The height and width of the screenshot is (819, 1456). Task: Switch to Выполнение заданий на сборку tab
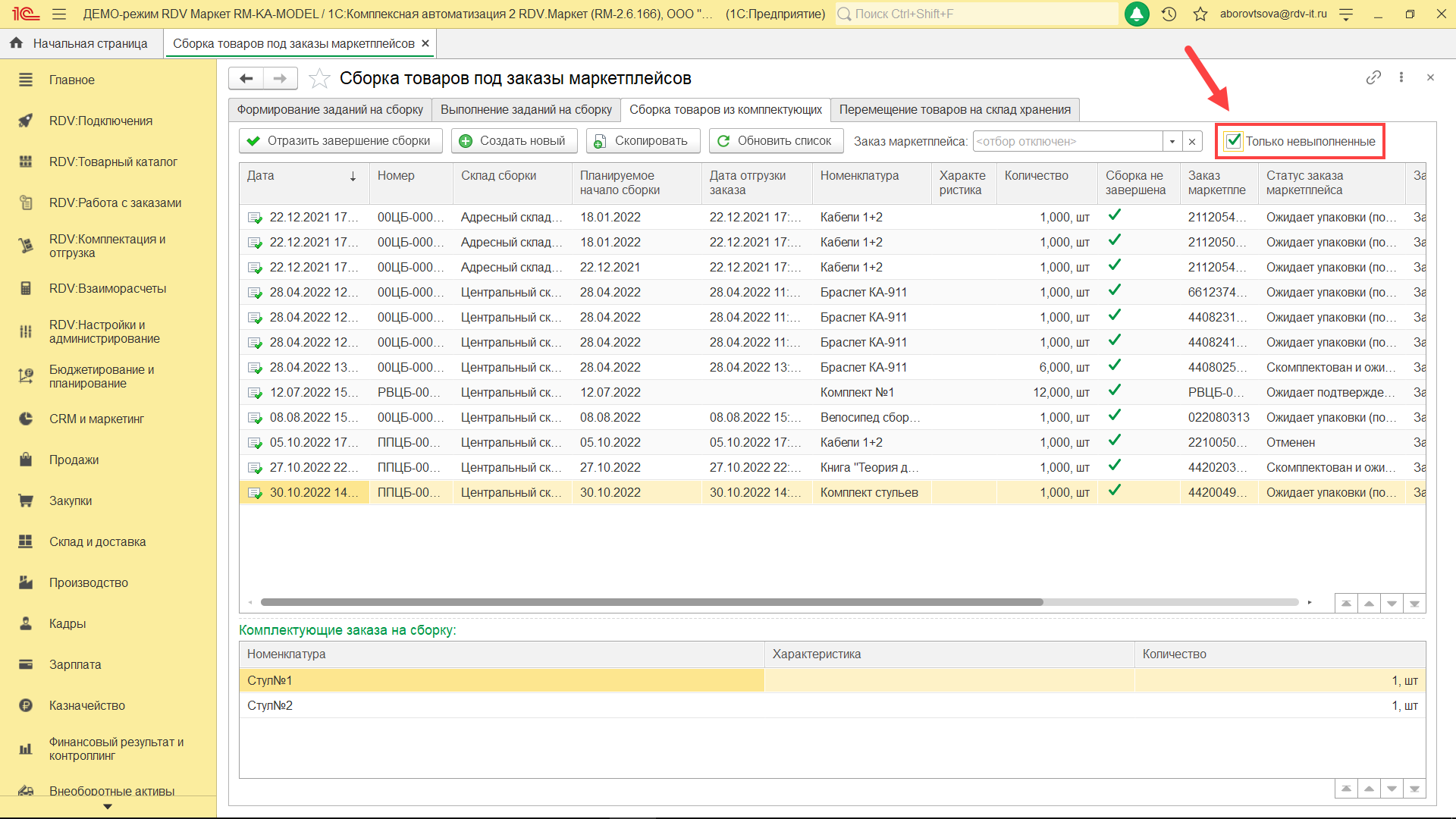click(526, 110)
